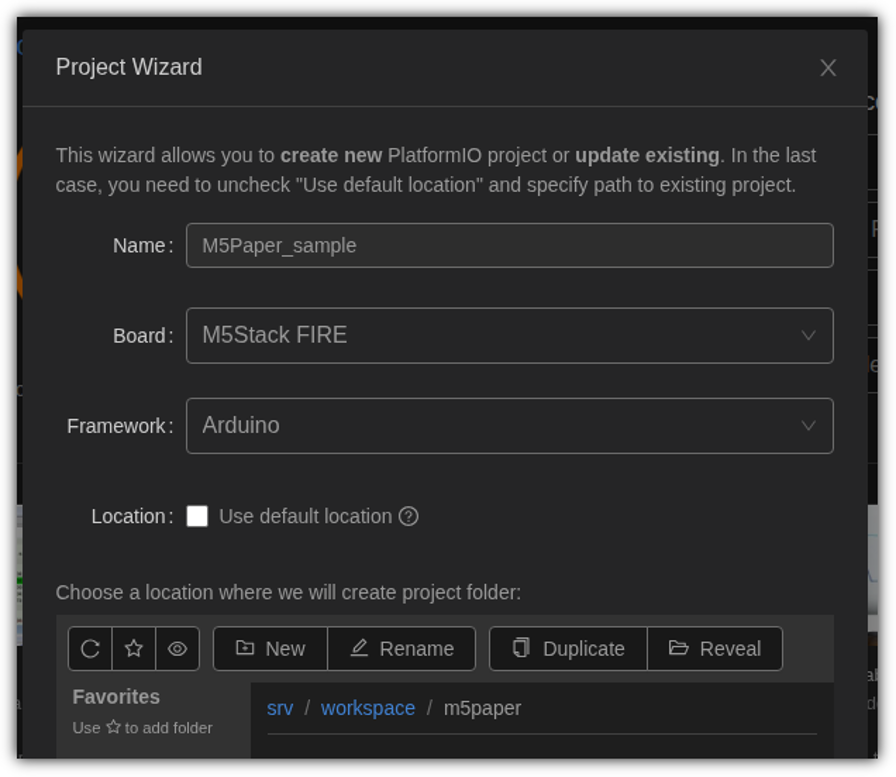Image resolution: width=896 pixels, height=777 pixels.
Task: Click 'Use default location' label text
Action: coord(306,516)
